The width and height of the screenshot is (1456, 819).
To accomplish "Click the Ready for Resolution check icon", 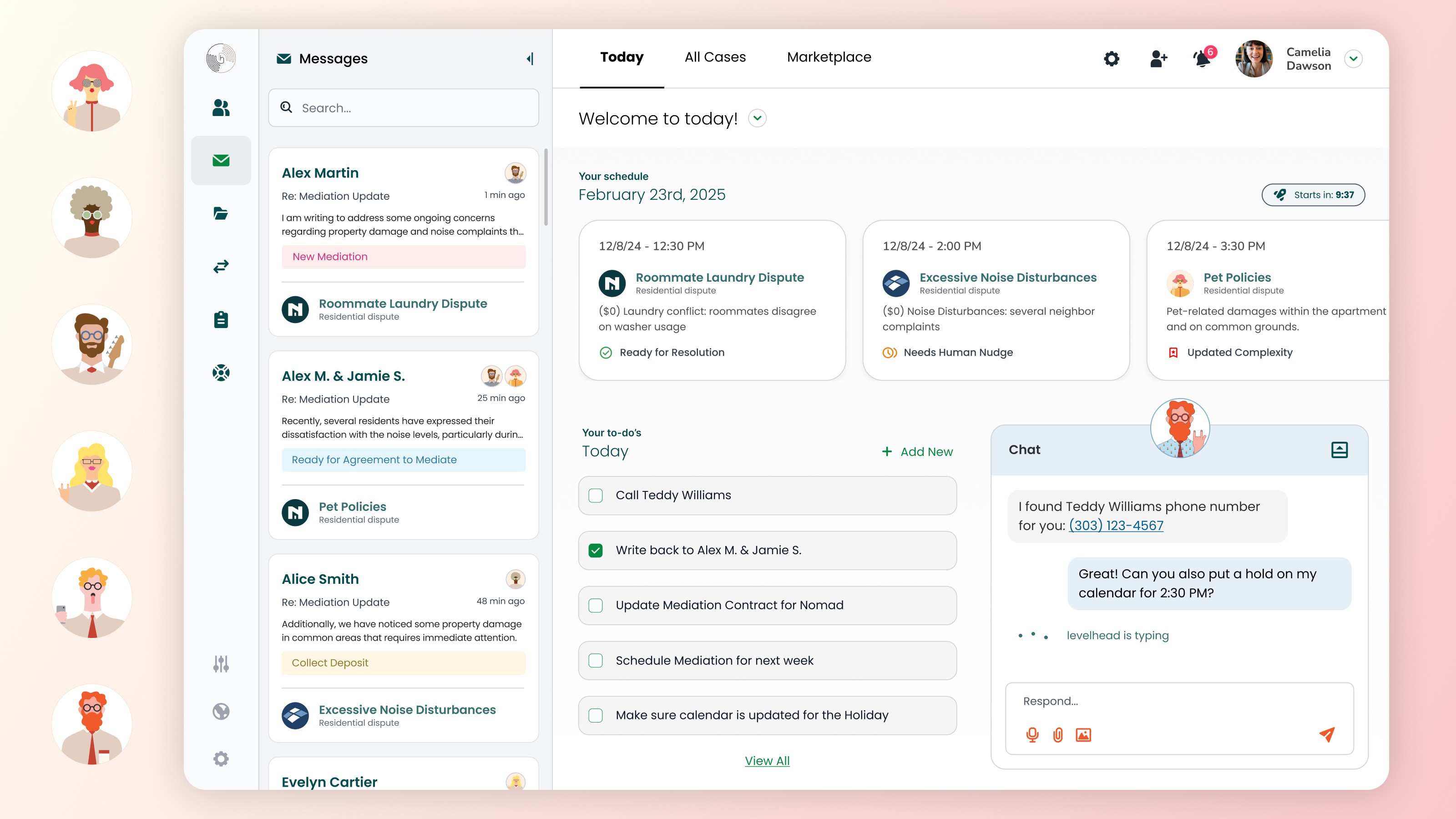I will pos(606,353).
